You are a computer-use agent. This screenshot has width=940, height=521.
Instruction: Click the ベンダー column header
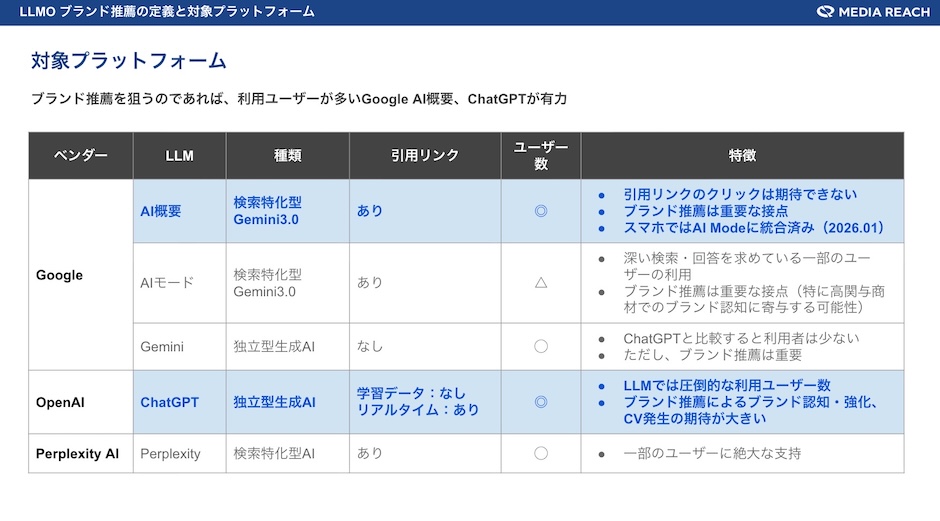tap(81, 156)
